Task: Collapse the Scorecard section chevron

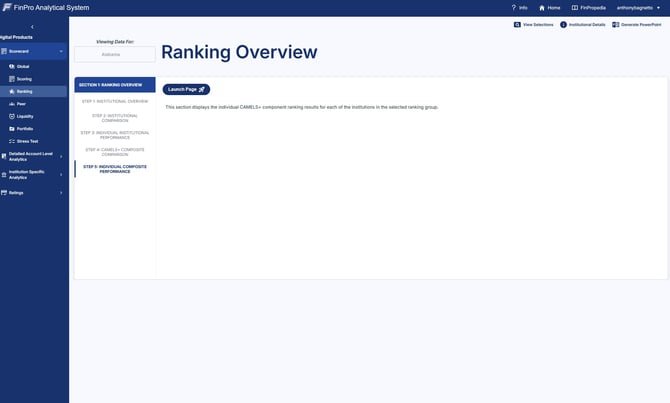Action: (x=61, y=51)
